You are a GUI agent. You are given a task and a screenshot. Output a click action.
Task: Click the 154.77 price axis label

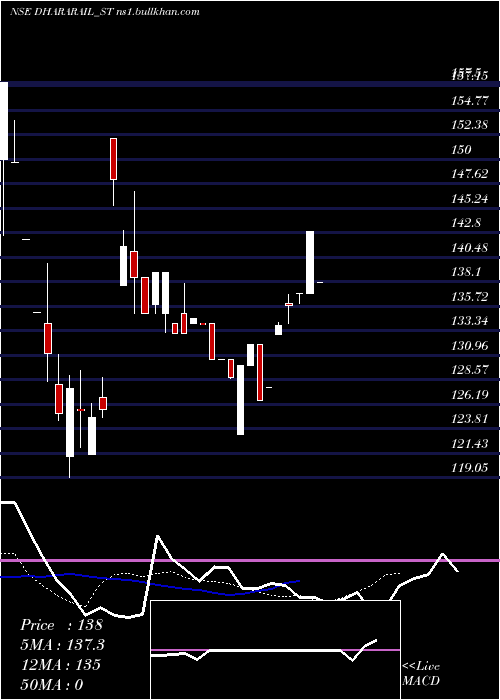[x=470, y=101]
